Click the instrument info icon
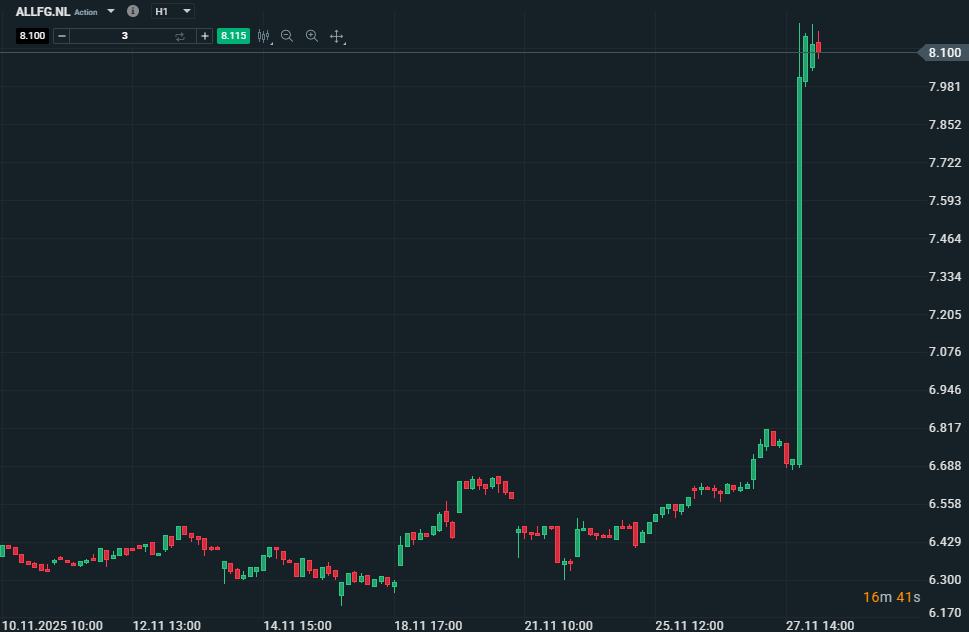 point(133,11)
